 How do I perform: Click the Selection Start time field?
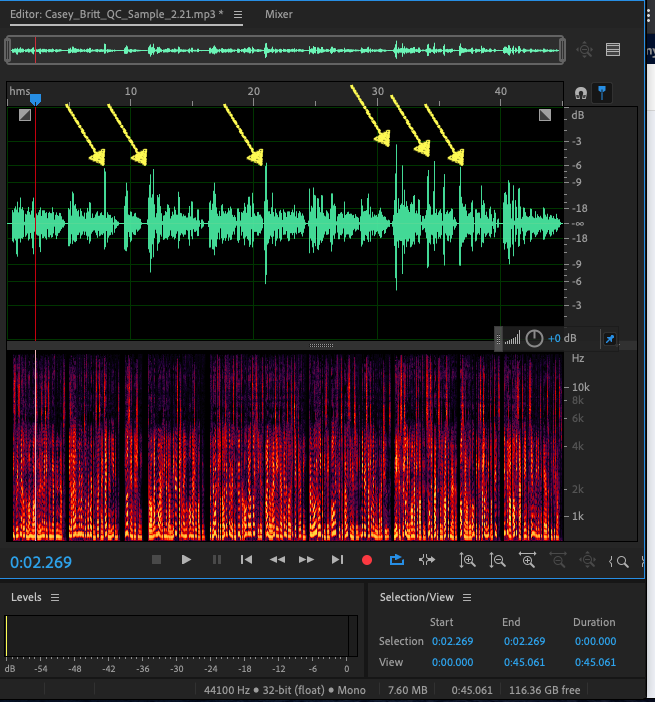coord(455,642)
